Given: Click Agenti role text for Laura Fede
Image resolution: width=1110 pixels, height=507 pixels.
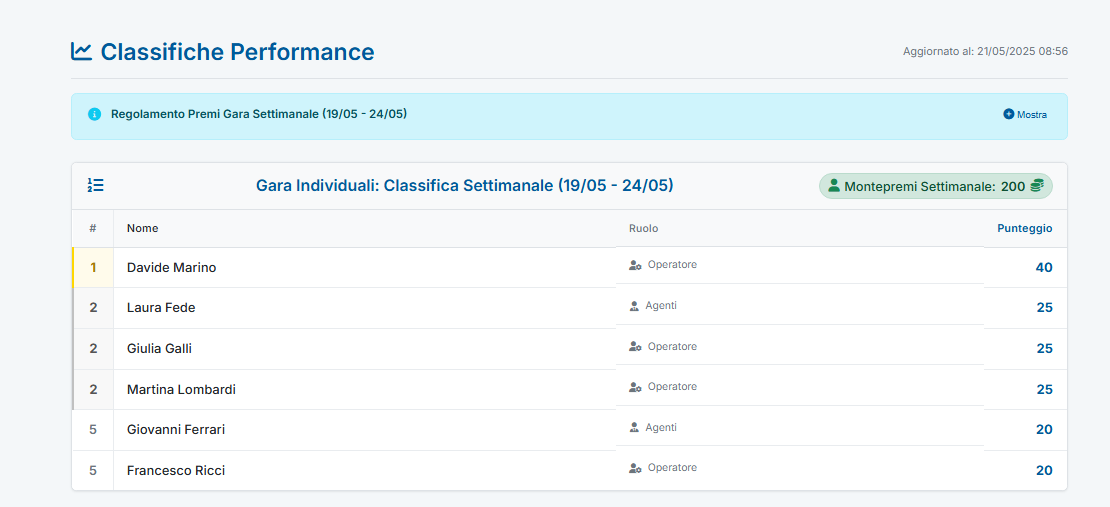Looking at the screenshot, I should (x=661, y=306).
